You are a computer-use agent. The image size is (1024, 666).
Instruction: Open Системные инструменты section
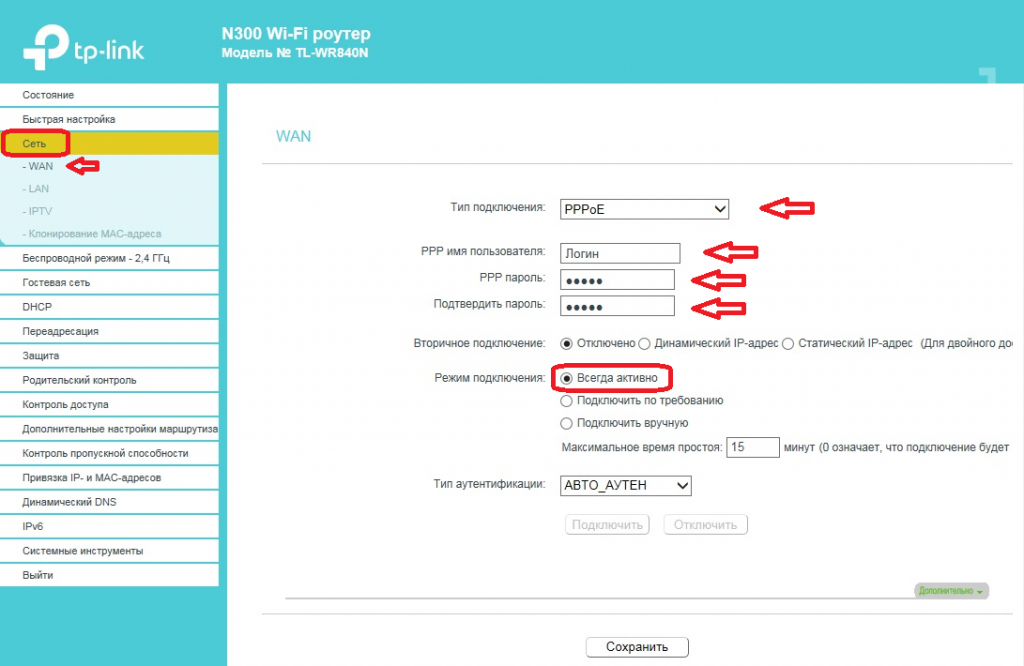coord(109,550)
